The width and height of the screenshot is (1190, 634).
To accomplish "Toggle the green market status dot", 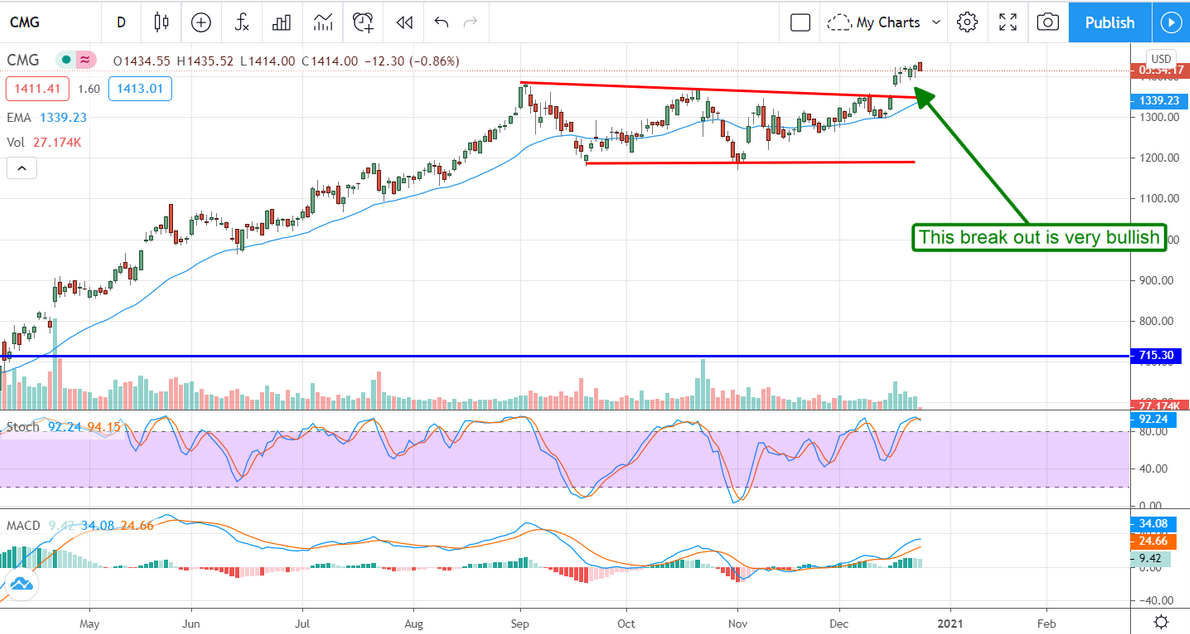I will coord(66,60).
